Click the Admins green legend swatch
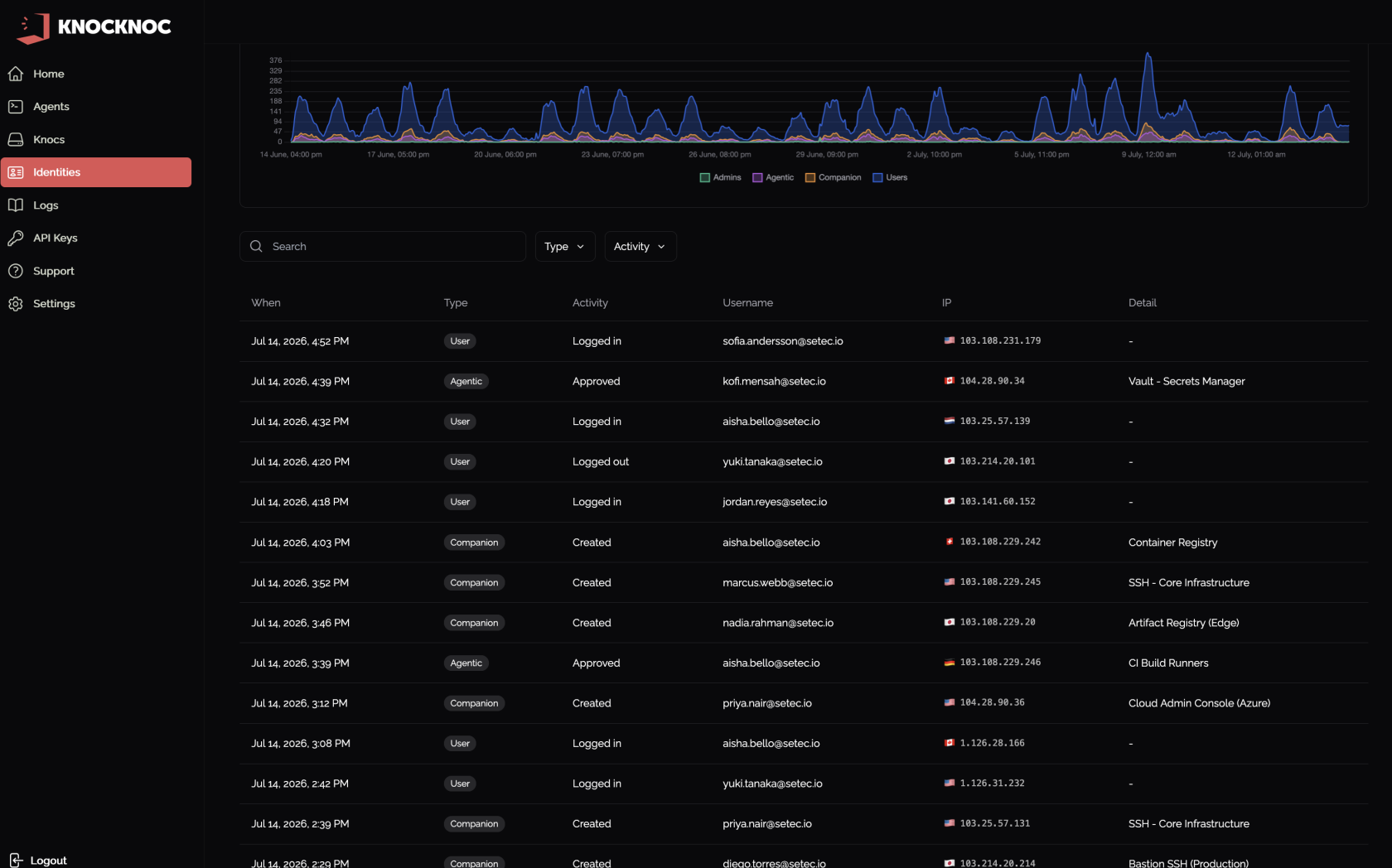Viewport: 1392px width, 868px height. [705, 177]
